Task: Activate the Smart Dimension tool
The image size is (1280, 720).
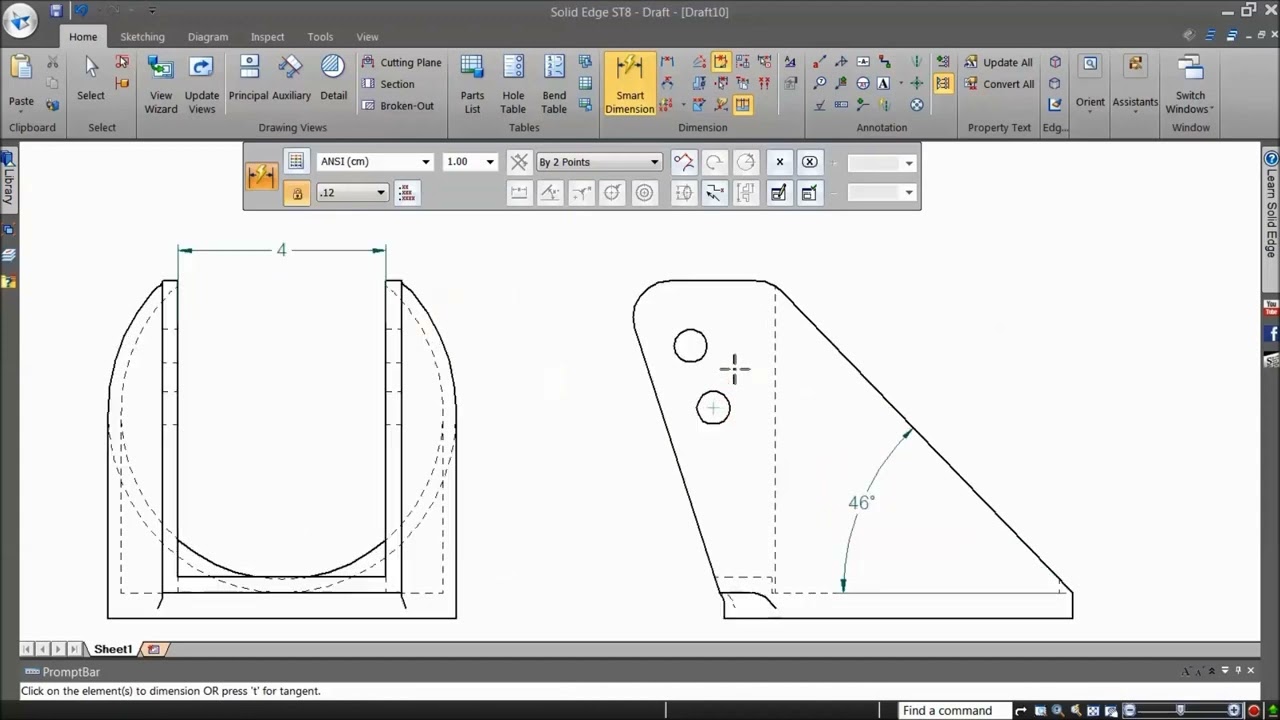Action: 630,84
